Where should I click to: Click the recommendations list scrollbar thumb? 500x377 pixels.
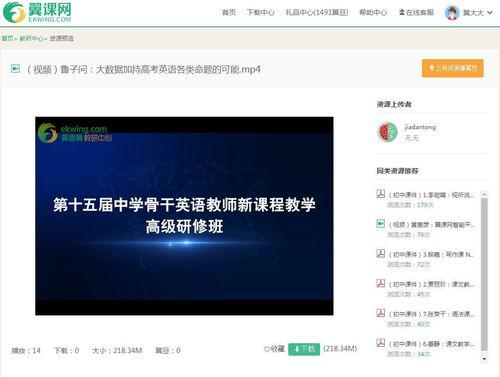tap(484, 274)
